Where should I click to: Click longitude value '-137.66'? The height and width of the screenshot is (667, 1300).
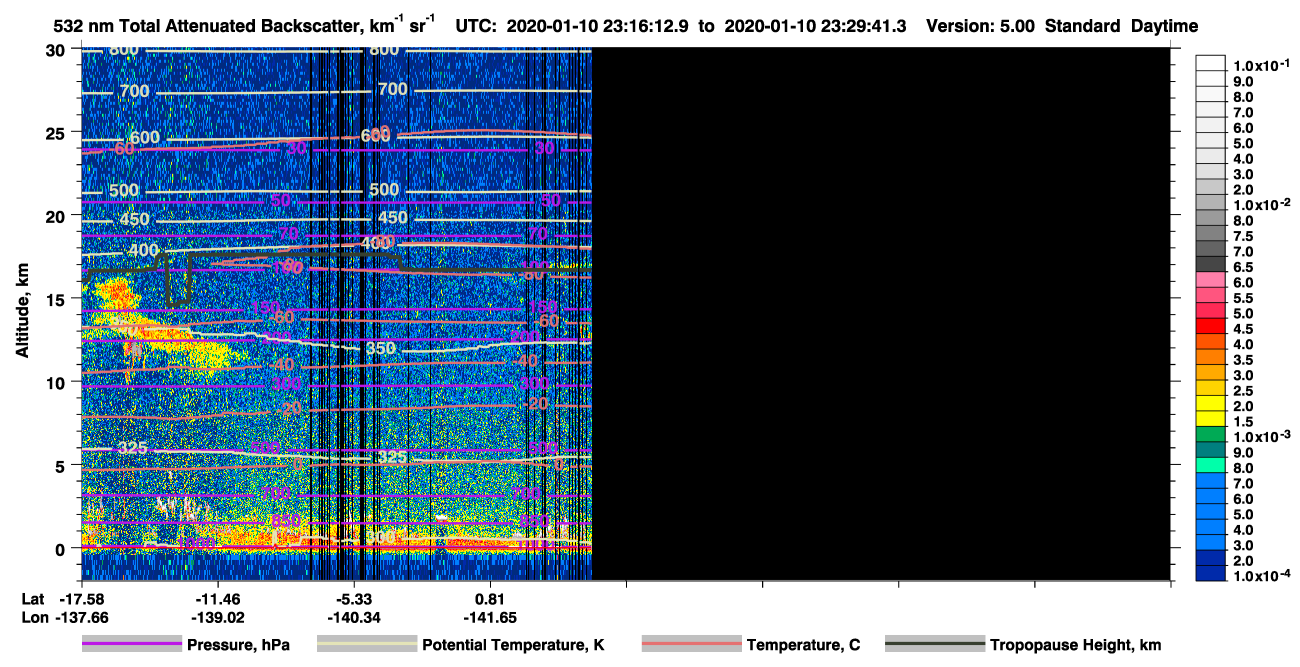click(81, 618)
